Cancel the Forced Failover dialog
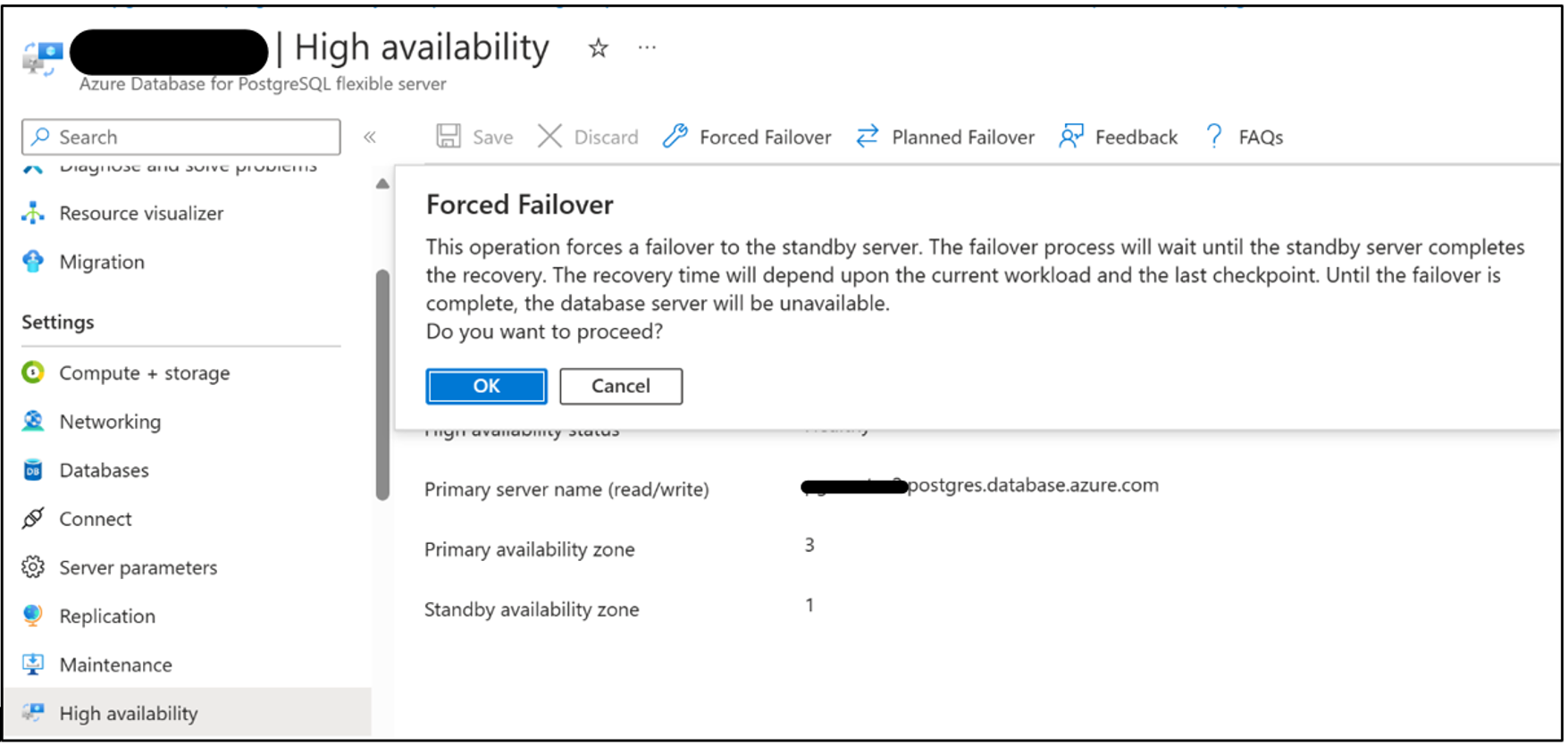The width and height of the screenshot is (1568, 745). coord(620,386)
